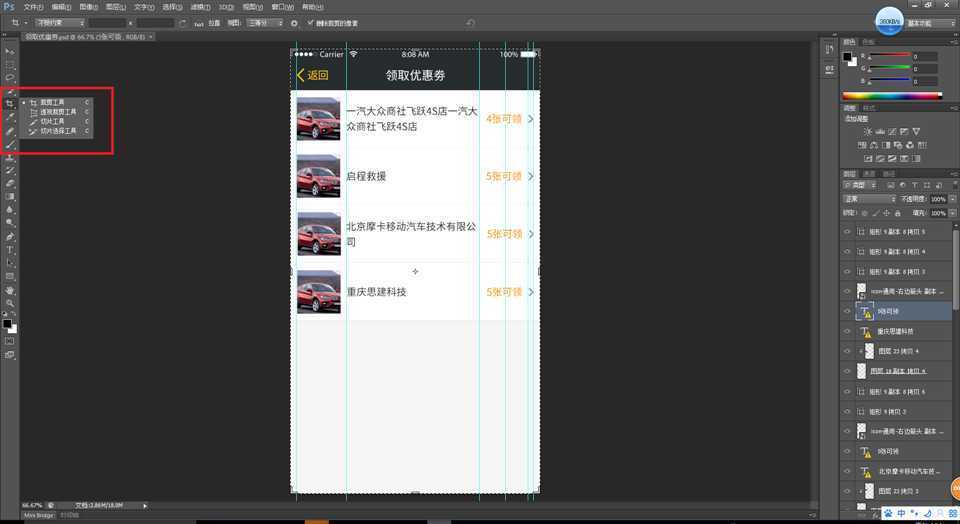Choose 透视裁剪工具 from the flyout
Screen dimensions: 960x524
[58, 112]
